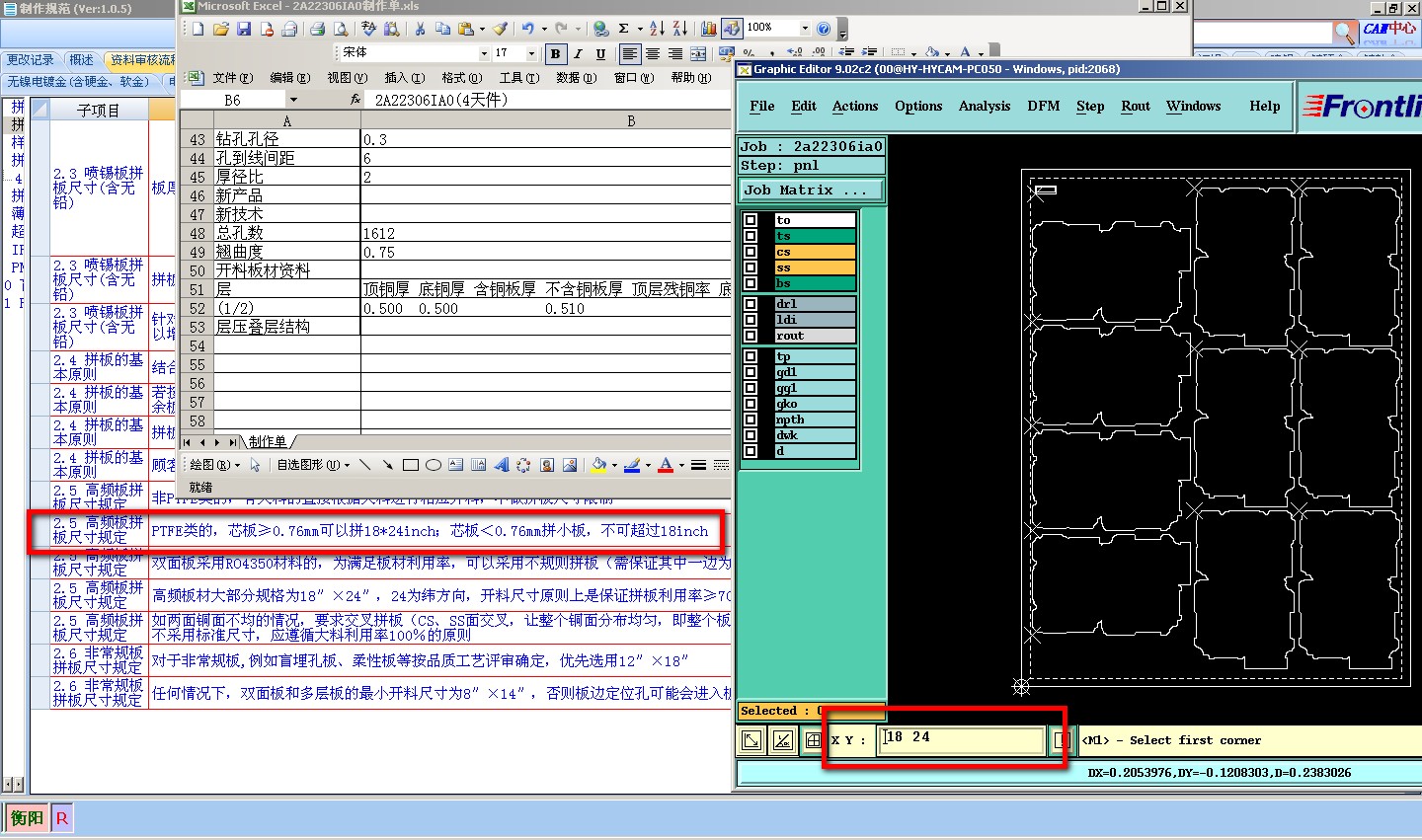Insert WordArt from drawing toolbar

tap(501, 465)
